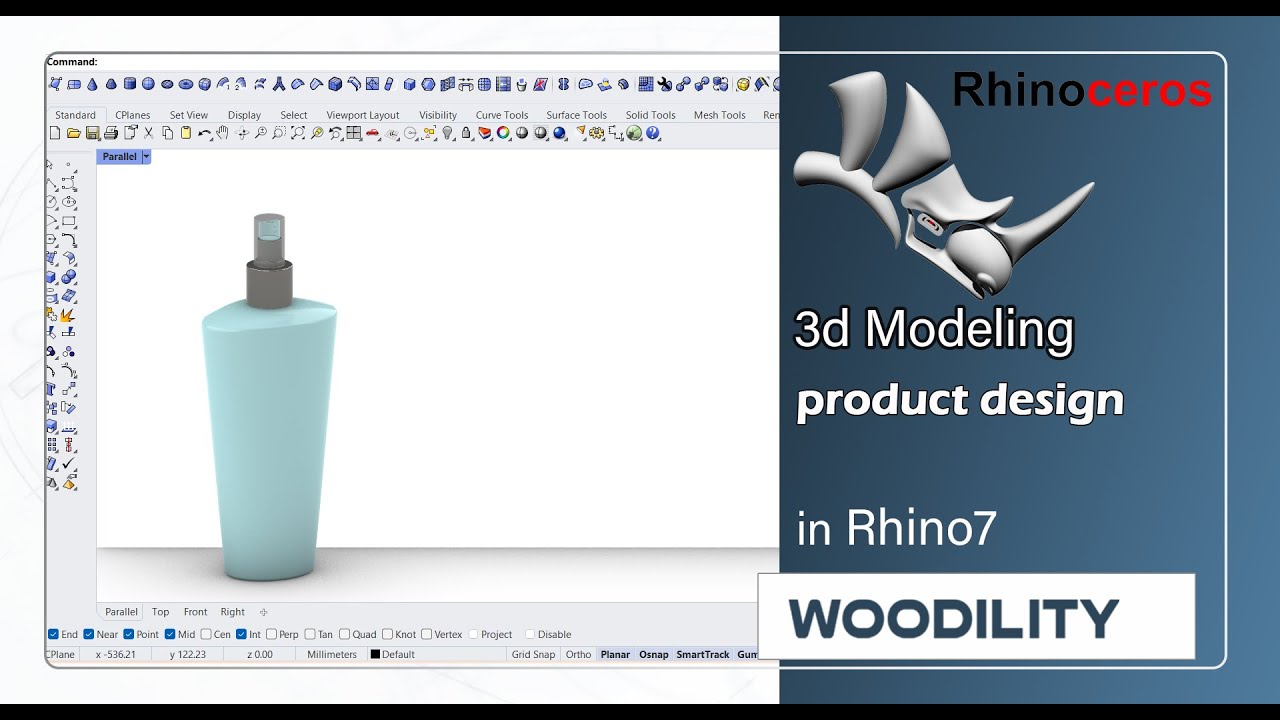This screenshot has height=720, width=1280.
Task: Select the Sphere solid tool
Action: pos(148,84)
